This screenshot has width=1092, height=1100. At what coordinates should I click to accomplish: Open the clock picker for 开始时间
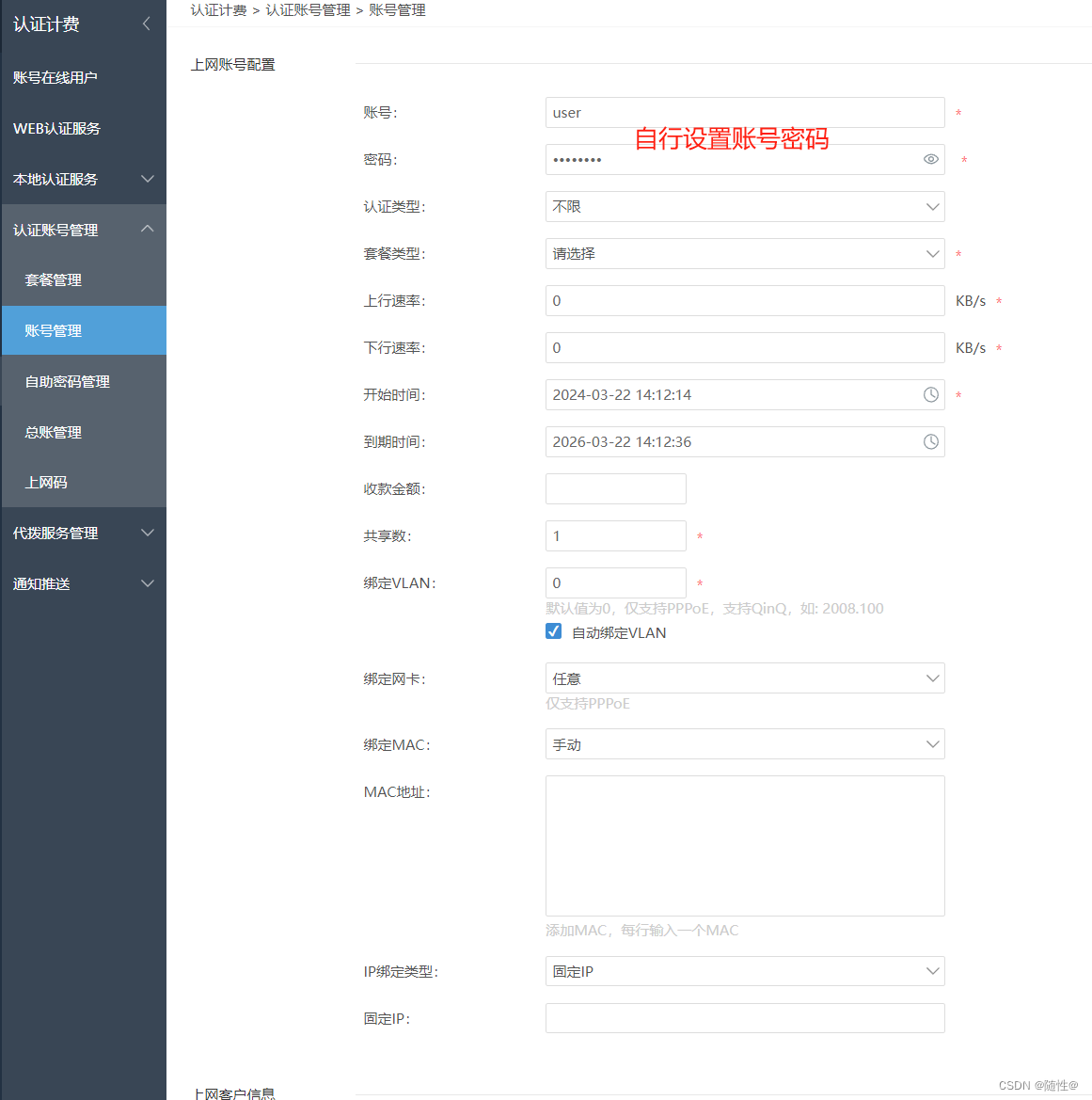[x=930, y=394]
